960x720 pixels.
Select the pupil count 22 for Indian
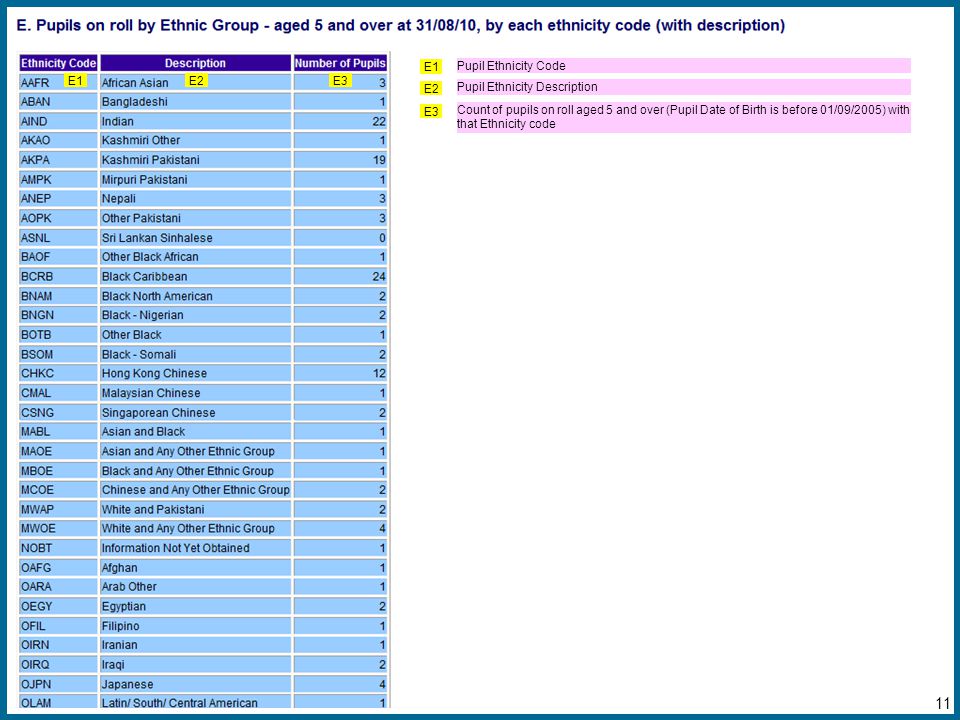340,121
